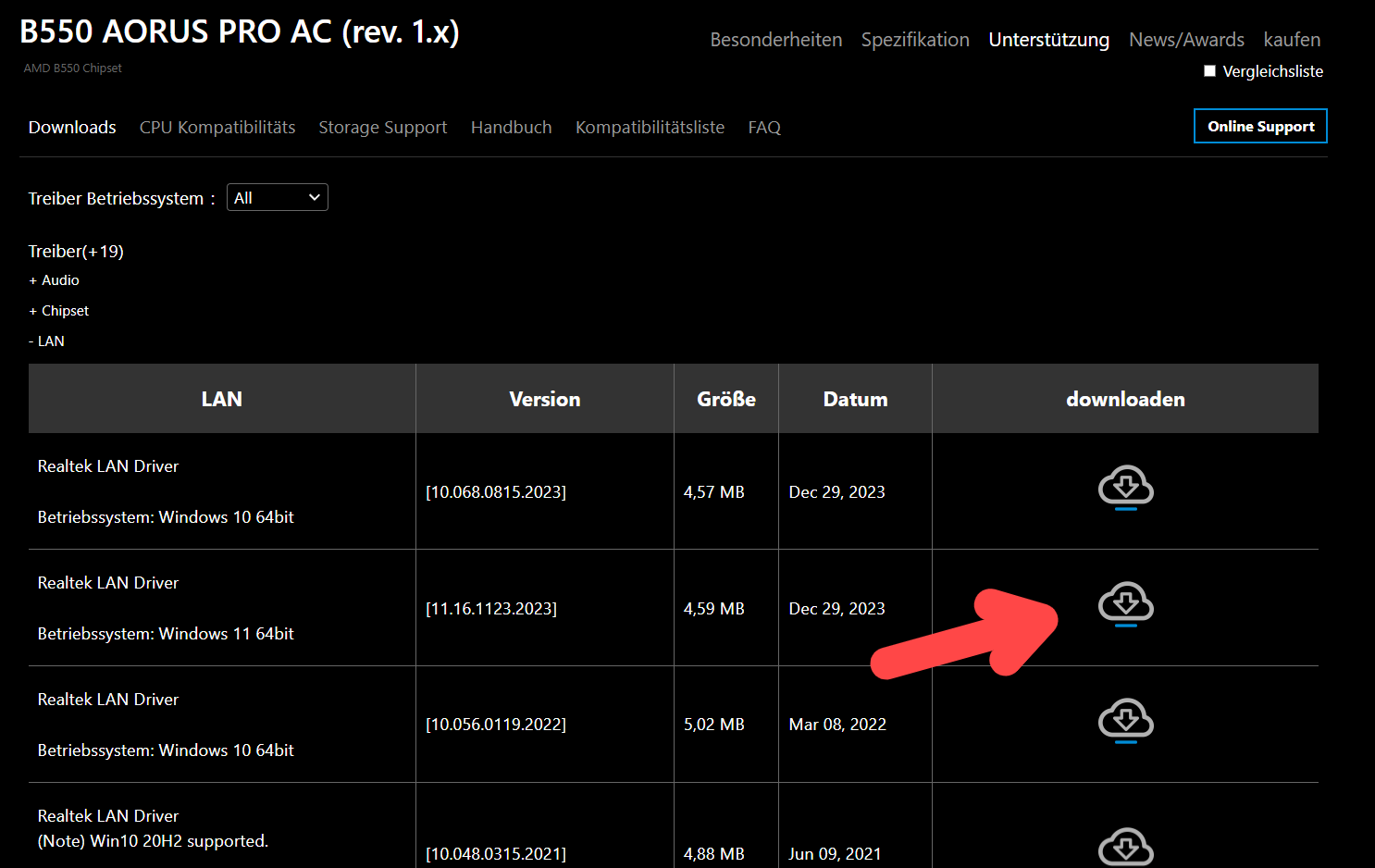Go to News/Awards
Viewport: 1375px width, 868px height.
pyautogui.click(x=1186, y=40)
